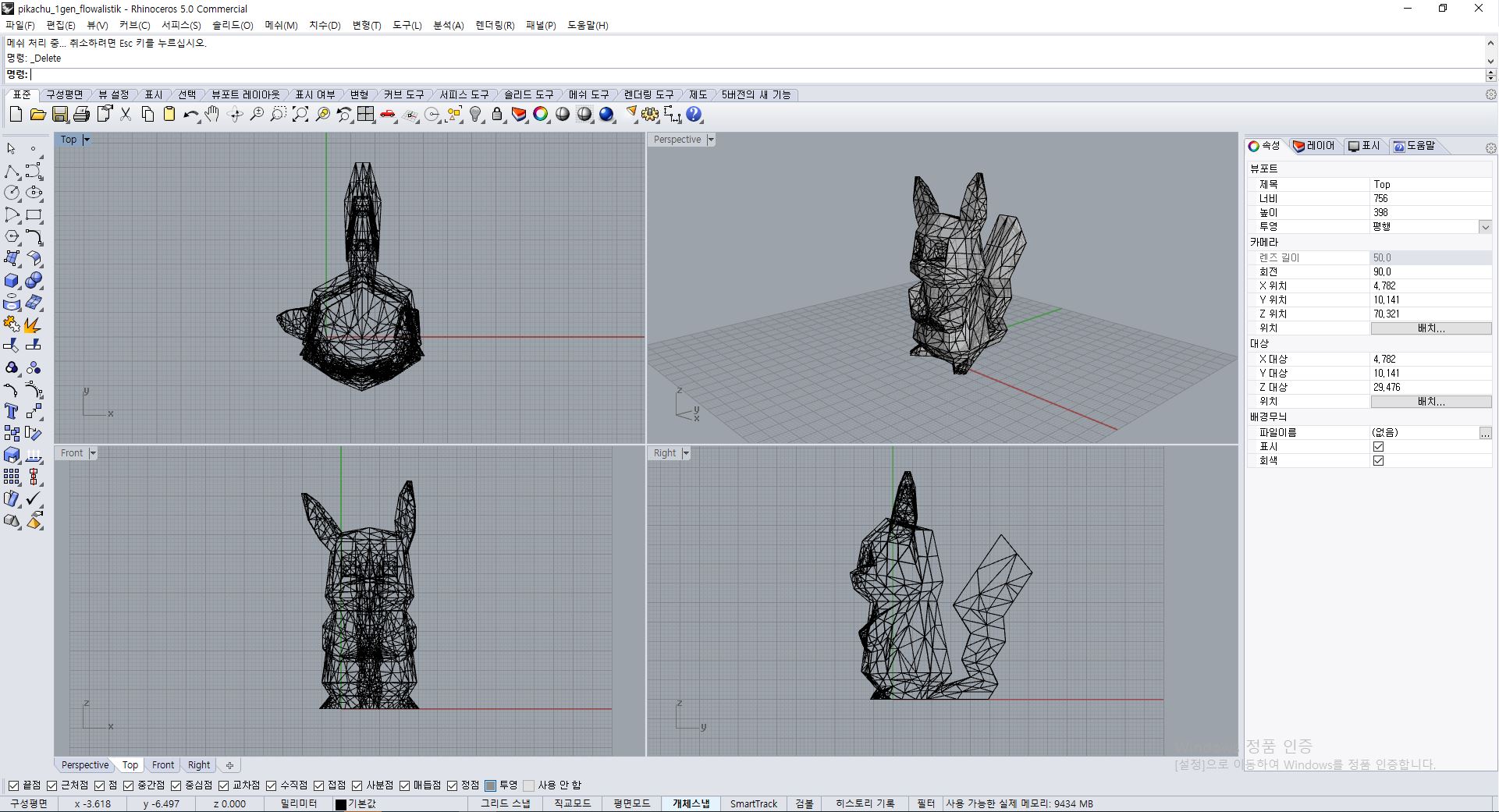
Task: Click the Zoom Extents icon
Action: click(x=300, y=115)
